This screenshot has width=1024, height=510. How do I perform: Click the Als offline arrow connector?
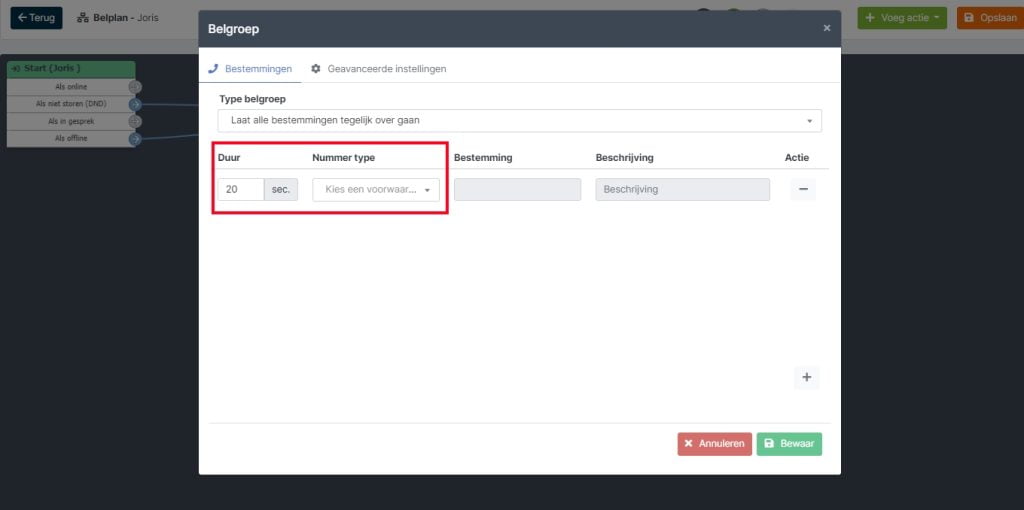click(135, 138)
